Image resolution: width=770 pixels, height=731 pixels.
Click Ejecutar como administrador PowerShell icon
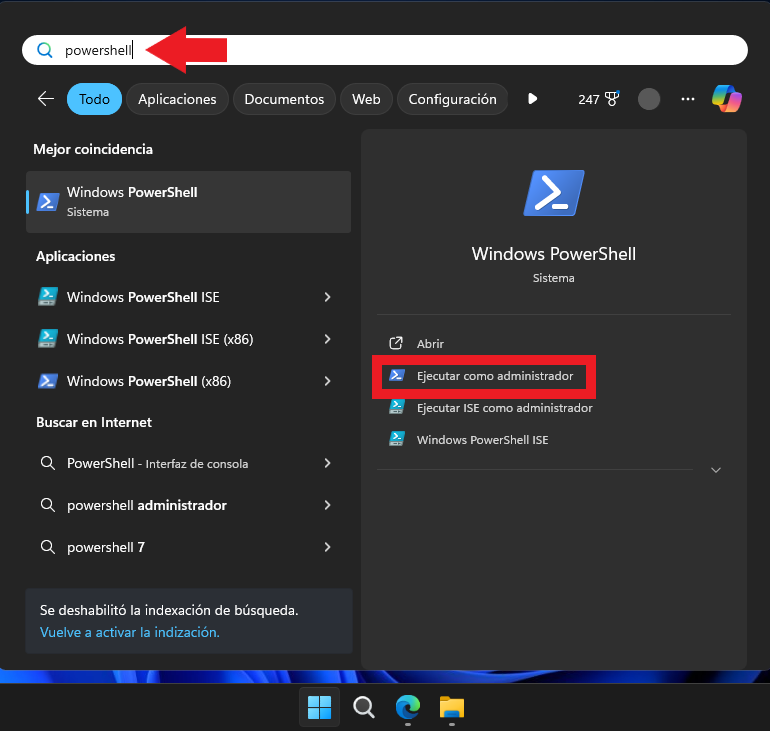397,376
